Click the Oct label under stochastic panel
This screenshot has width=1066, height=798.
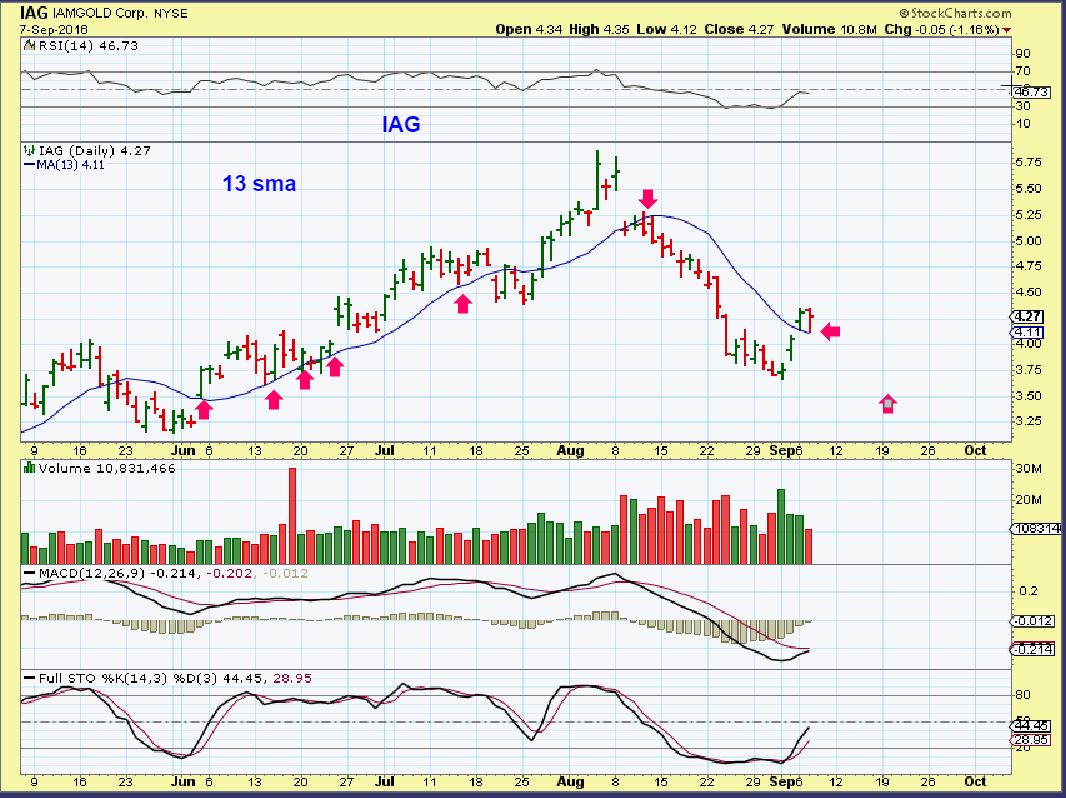976,782
